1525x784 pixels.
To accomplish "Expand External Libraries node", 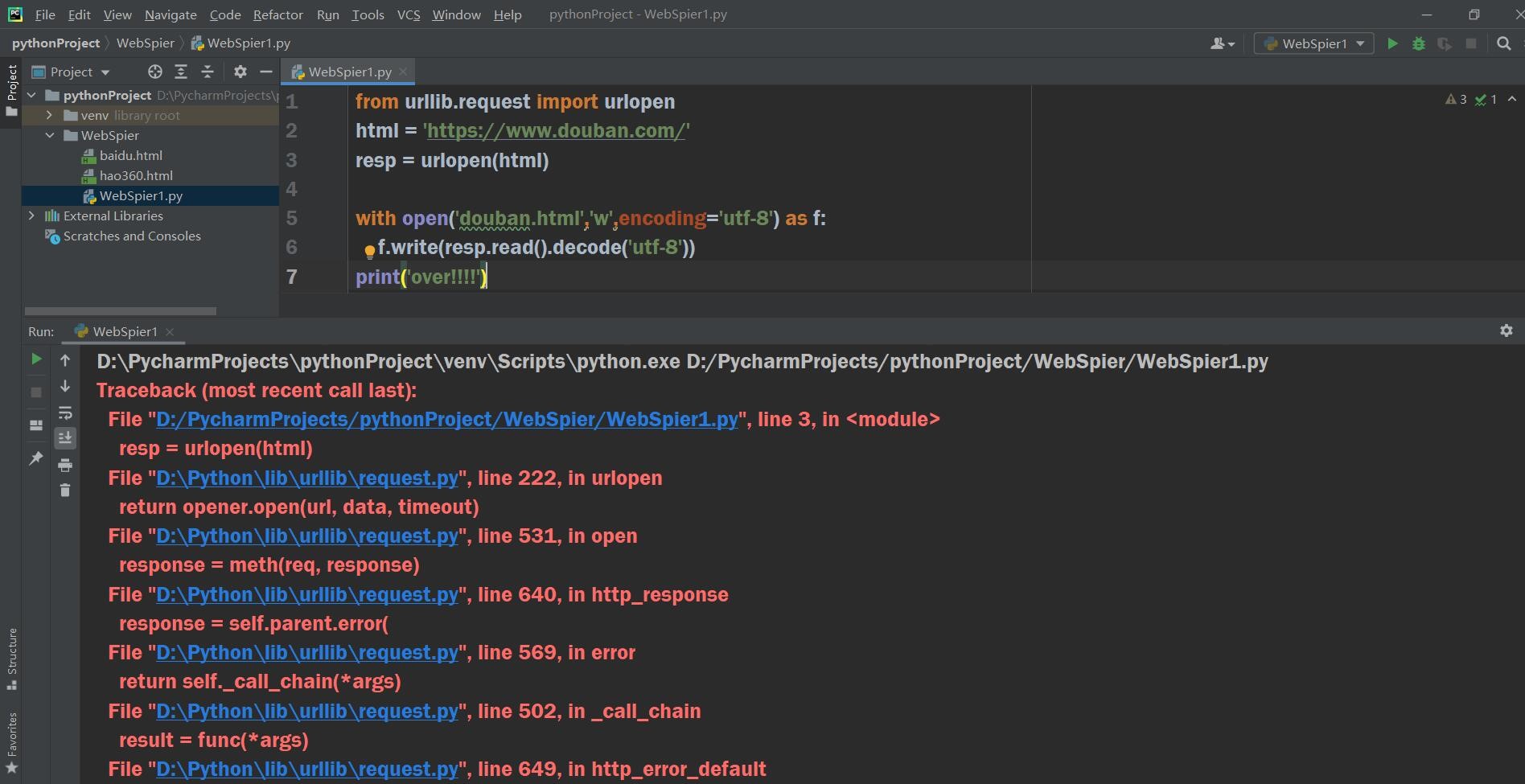I will click(x=31, y=215).
